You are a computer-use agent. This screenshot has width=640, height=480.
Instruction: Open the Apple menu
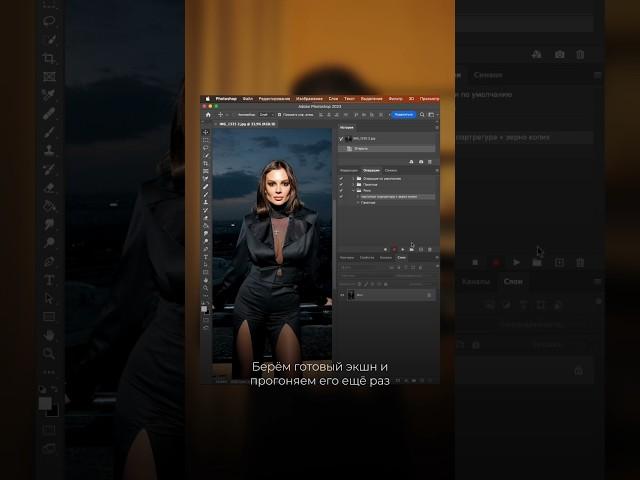(207, 99)
